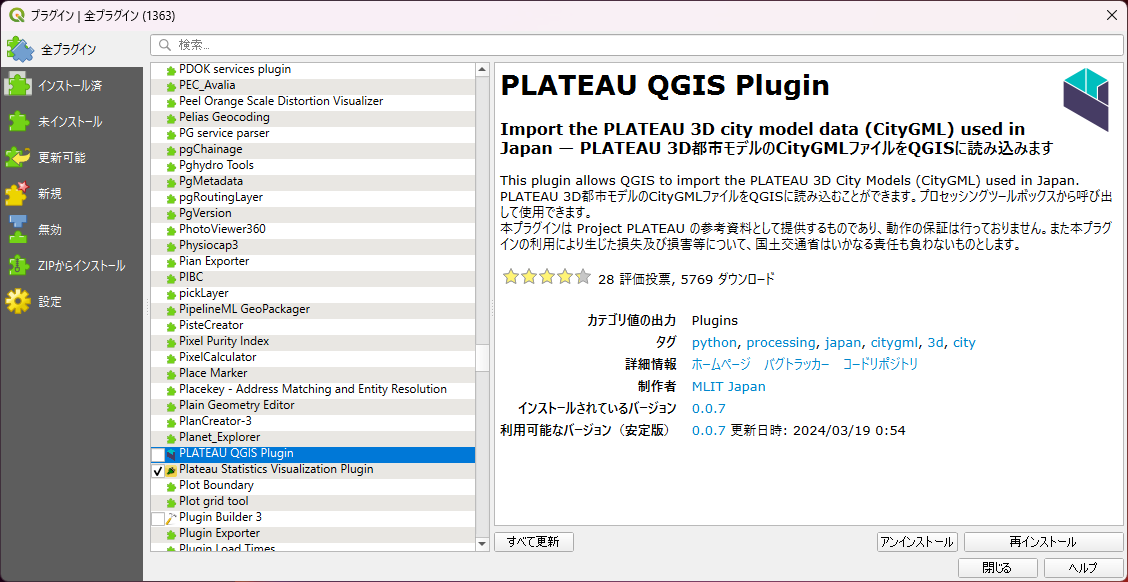The image size is (1128, 582).
Task: Click the MLIT Japan author link
Action: tap(729, 386)
